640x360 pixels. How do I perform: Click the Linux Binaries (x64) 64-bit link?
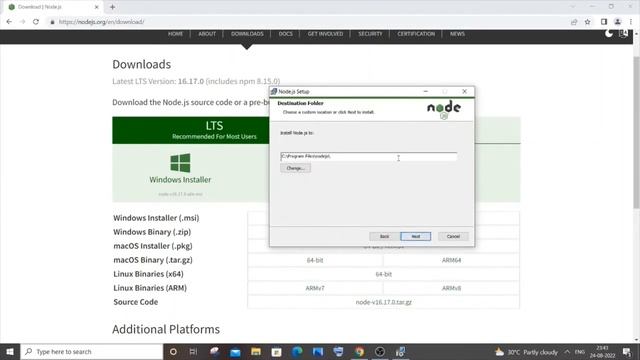coord(383,274)
